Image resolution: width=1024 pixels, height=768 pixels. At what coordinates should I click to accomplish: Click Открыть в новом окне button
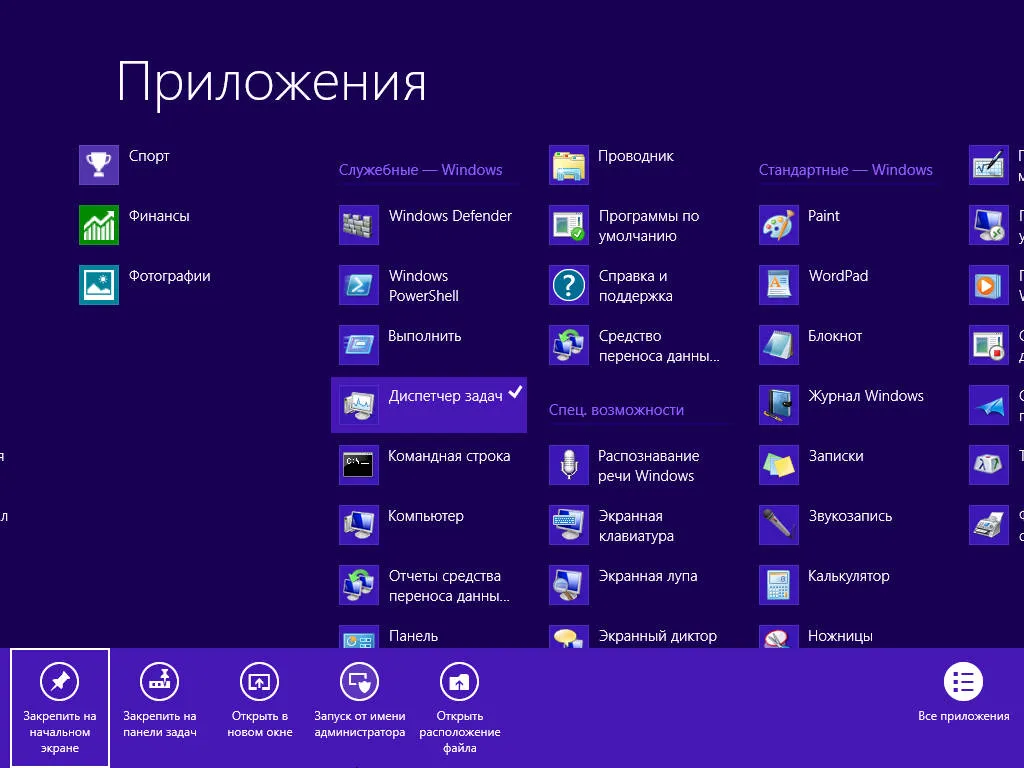click(259, 699)
